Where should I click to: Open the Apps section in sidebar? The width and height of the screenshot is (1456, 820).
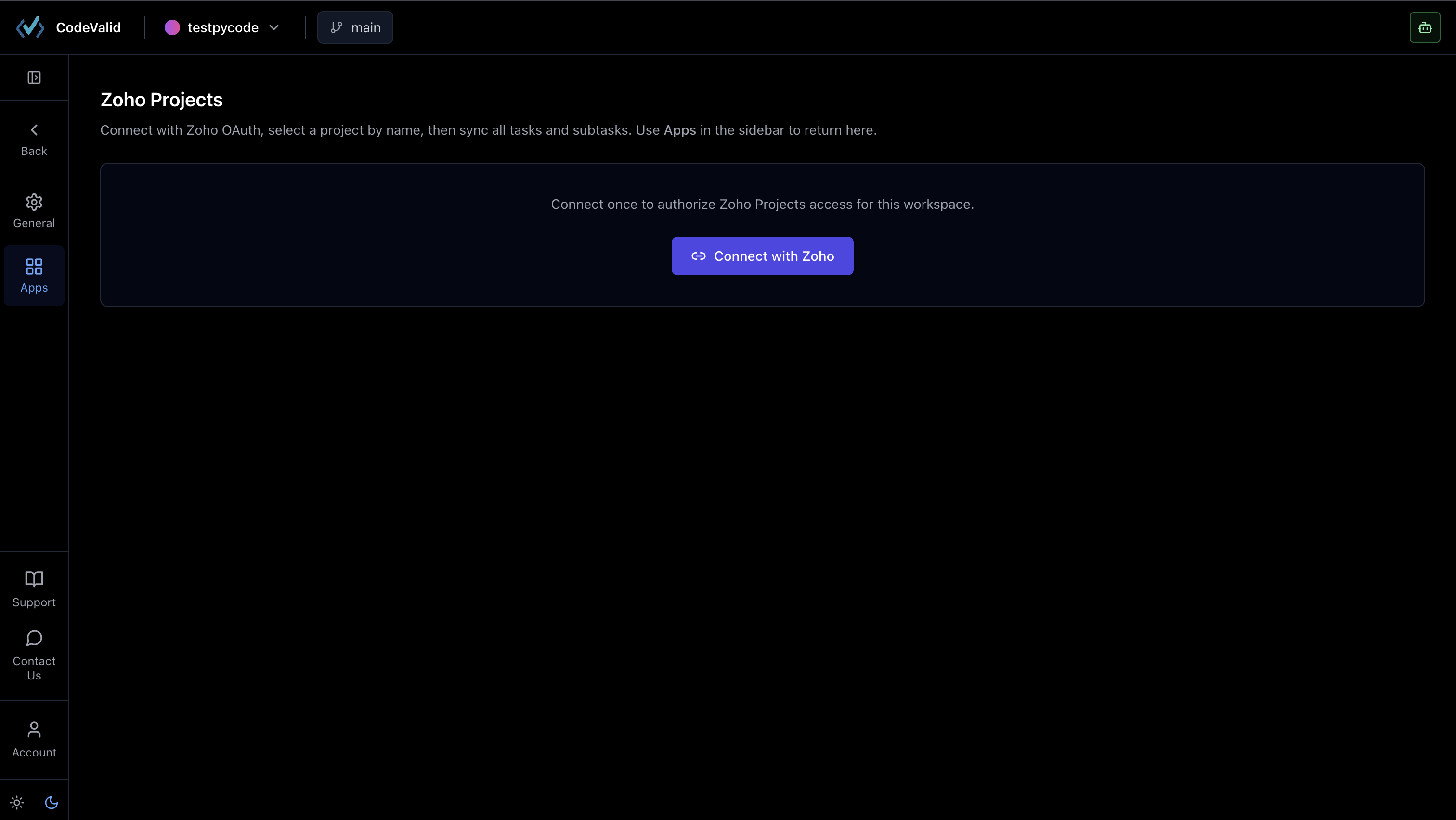[x=34, y=276]
